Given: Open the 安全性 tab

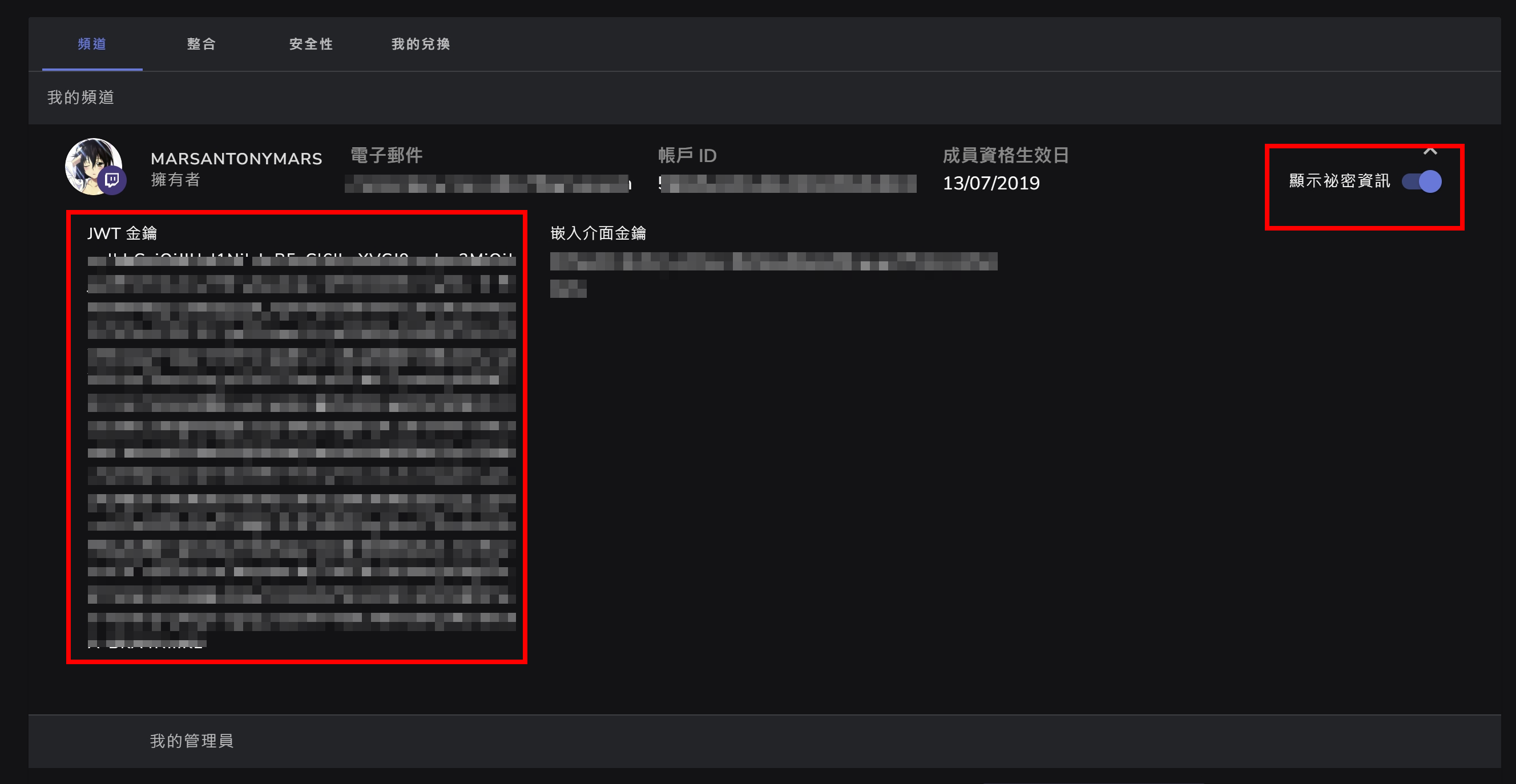Looking at the screenshot, I should click(311, 44).
